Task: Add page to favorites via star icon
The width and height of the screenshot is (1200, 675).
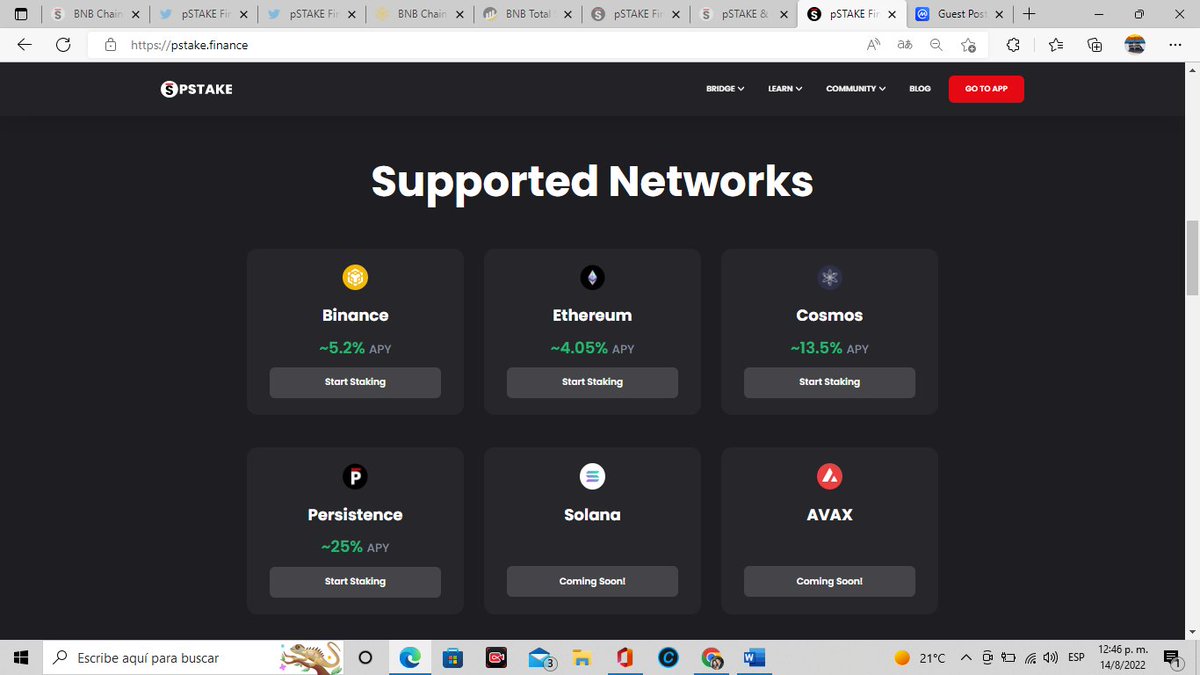Action: click(x=968, y=45)
